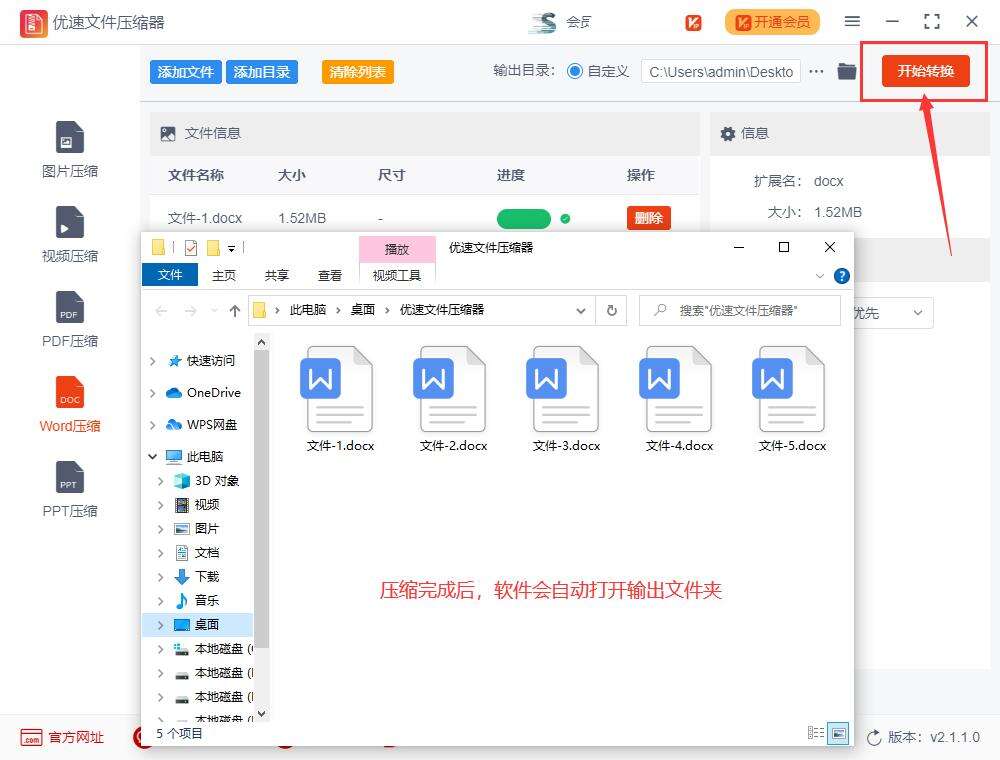Select the PPT压缩 icon
This screenshot has height=760, width=1000.
click(x=69, y=487)
